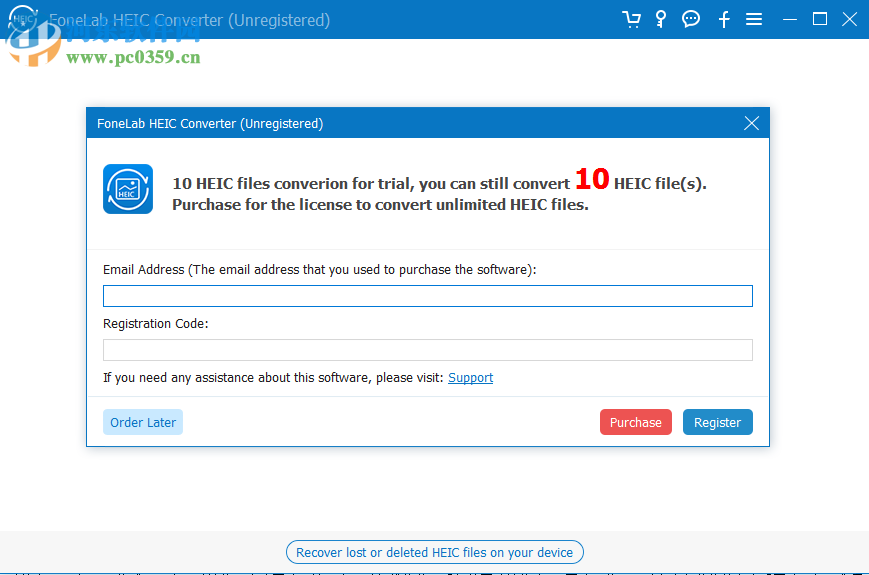The width and height of the screenshot is (869, 575).
Task: Click the Order Later button
Action: pos(143,422)
